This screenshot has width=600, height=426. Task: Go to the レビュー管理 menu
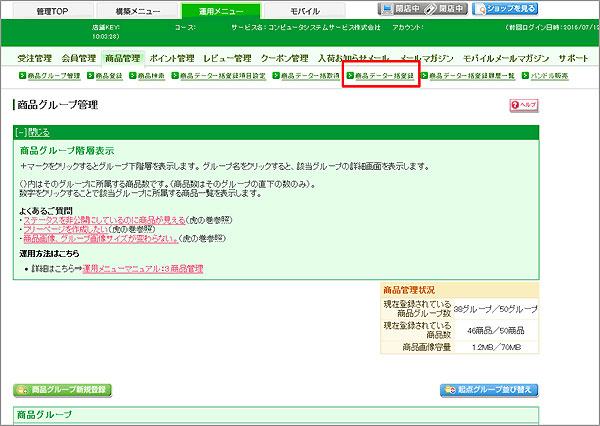pos(227,59)
